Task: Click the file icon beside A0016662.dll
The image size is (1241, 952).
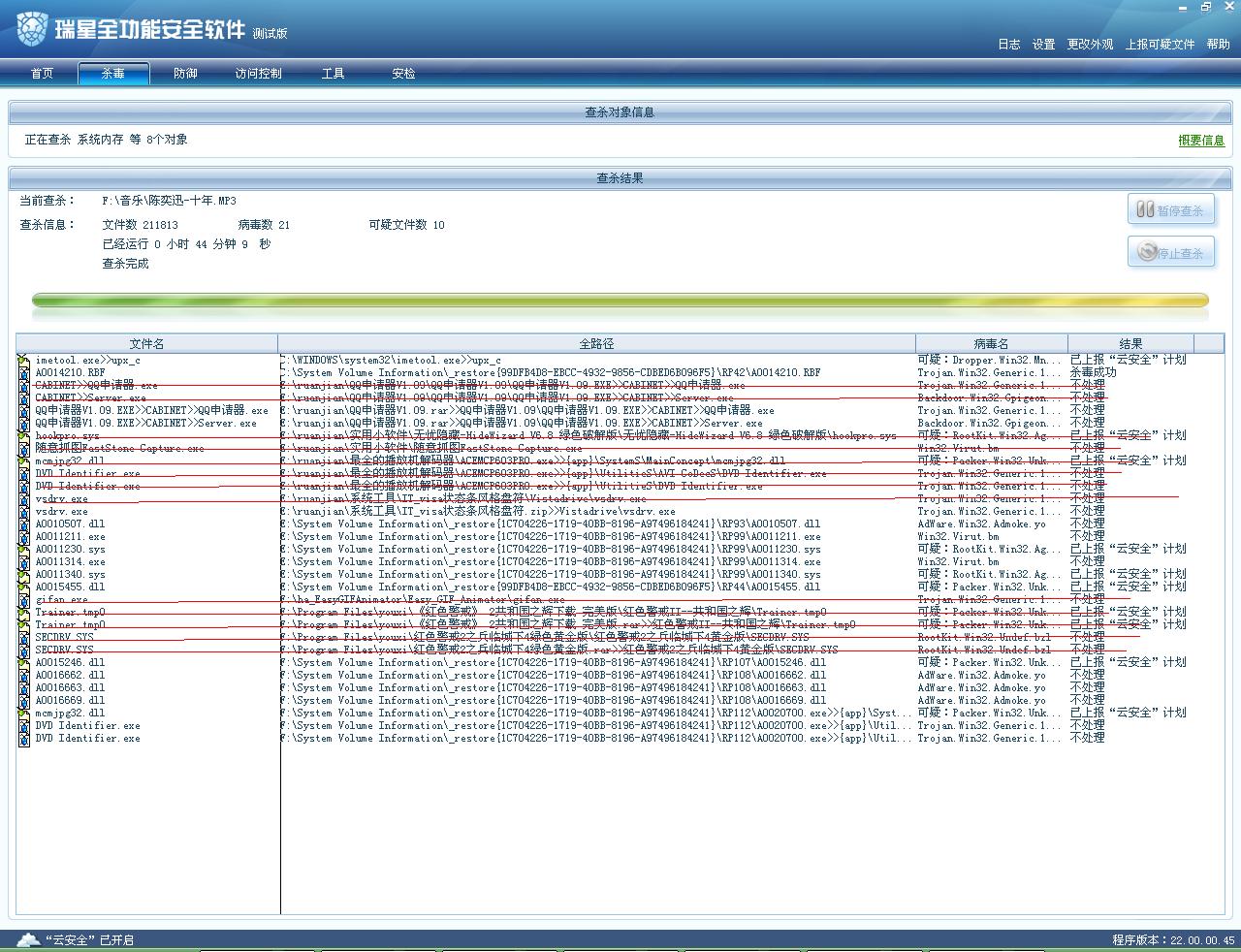Action: click(23, 676)
